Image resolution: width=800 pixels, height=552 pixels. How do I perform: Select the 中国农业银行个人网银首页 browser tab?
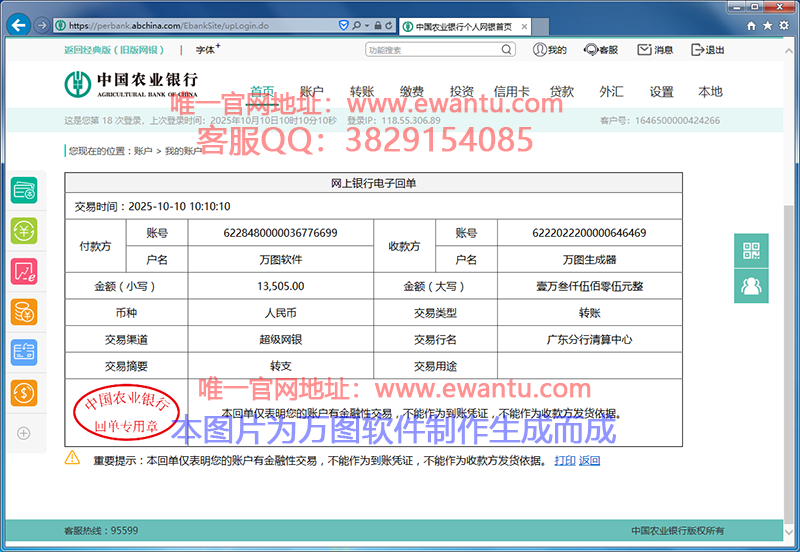464,27
